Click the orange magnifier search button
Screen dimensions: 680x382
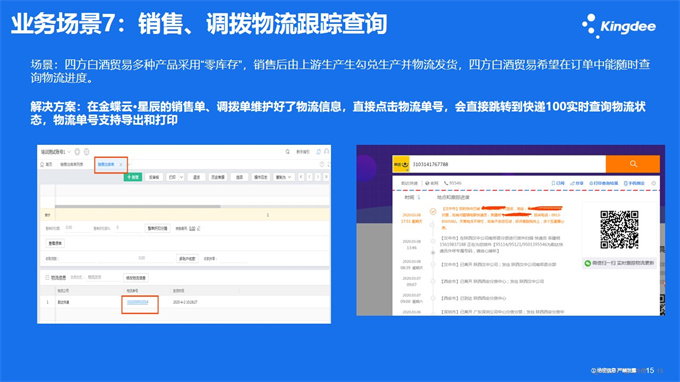pos(633,164)
